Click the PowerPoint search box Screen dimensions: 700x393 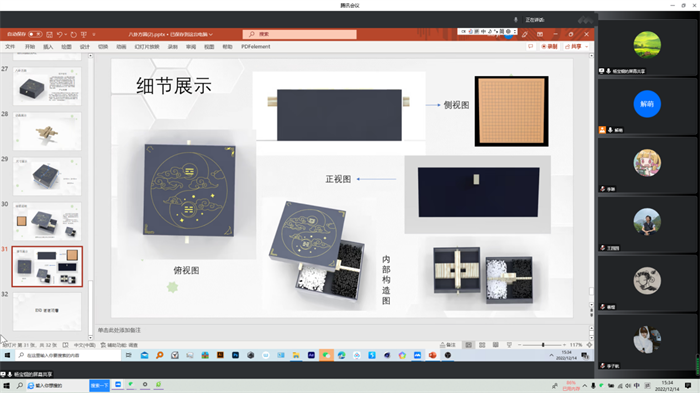click(x=300, y=34)
